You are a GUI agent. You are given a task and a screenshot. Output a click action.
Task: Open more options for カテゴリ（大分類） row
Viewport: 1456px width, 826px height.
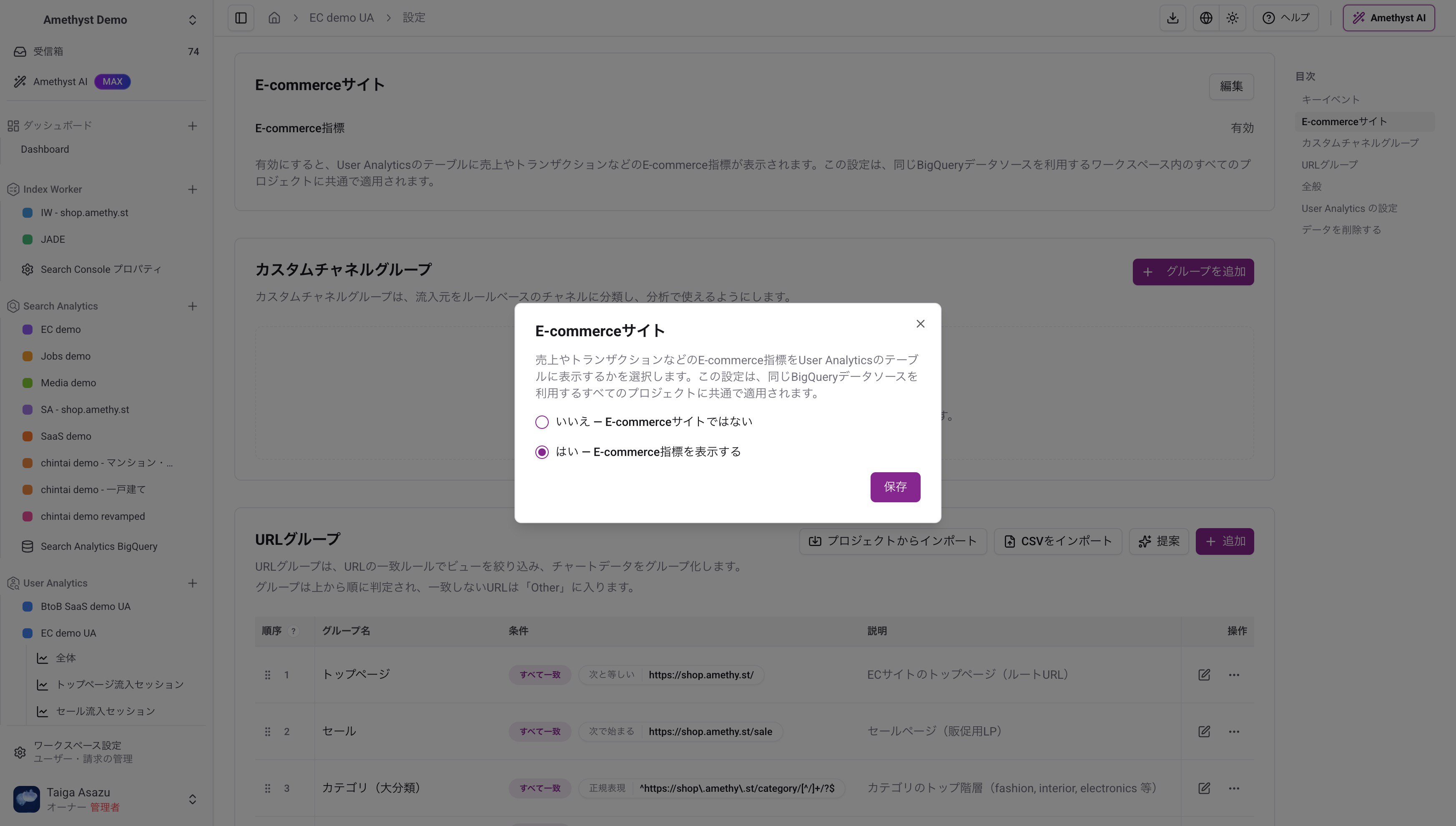pyautogui.click(x=1234, y=788)
